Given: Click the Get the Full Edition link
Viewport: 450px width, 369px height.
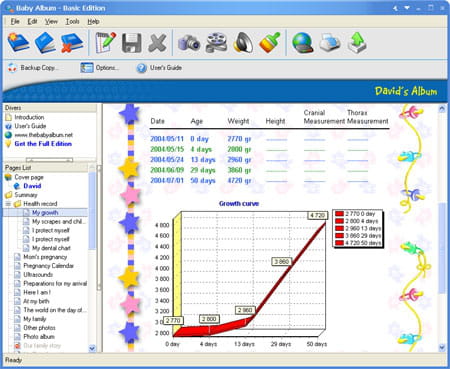Looking at the screenshot, I should click(x=43, y=144).
